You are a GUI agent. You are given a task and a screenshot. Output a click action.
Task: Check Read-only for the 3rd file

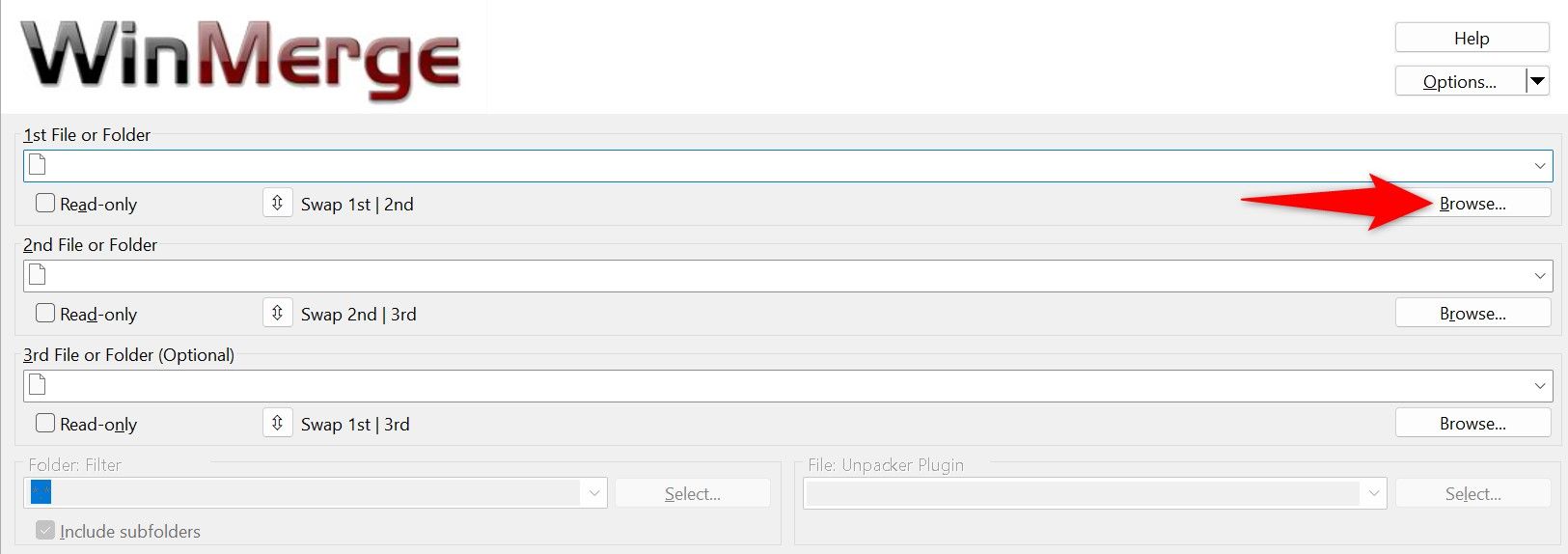(45, 424)
